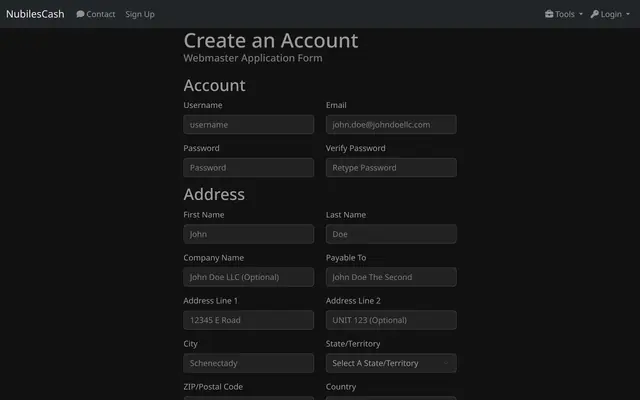This screenshot has height=400, width=640.
Task: Click the Contact speech bubble icon
Action: (80, 14)
